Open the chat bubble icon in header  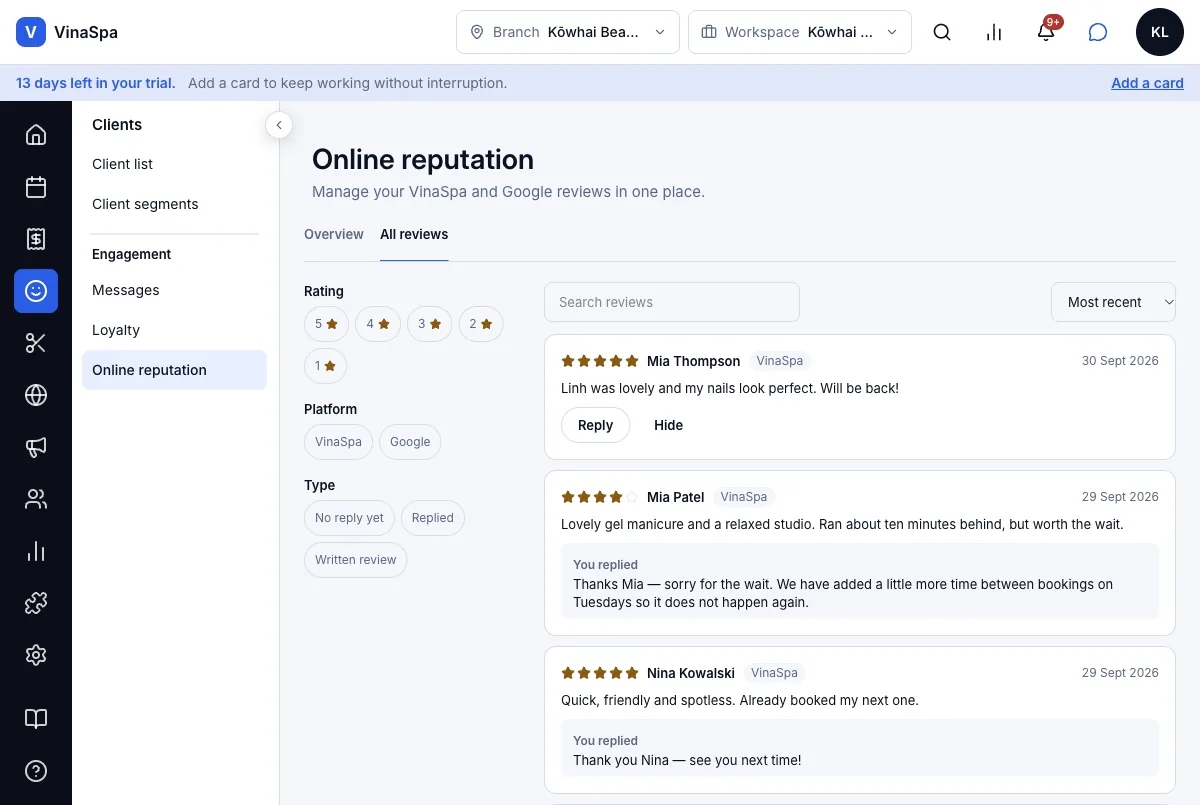coord(1098,32)
